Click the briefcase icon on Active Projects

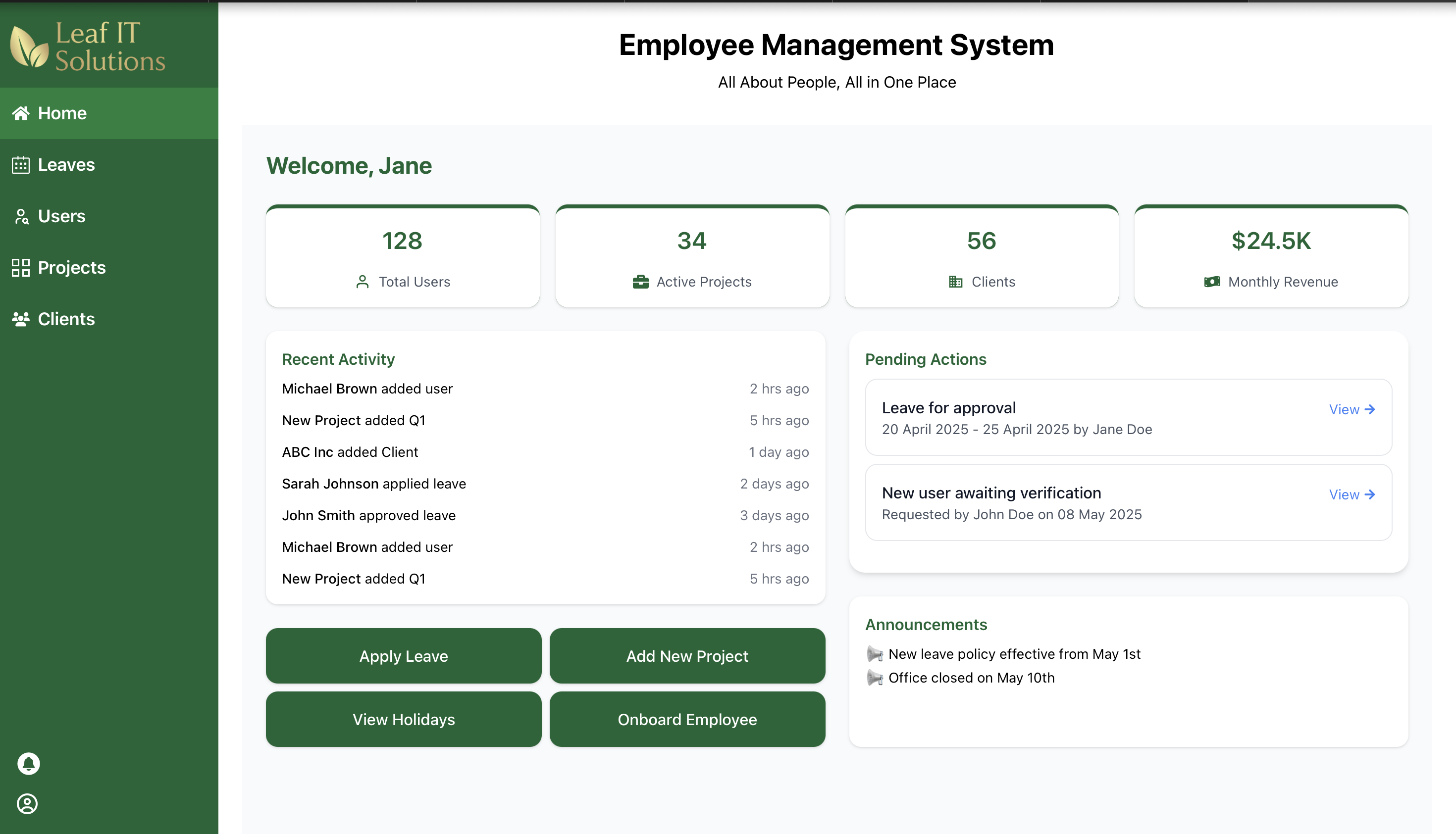tap(640, 282)
